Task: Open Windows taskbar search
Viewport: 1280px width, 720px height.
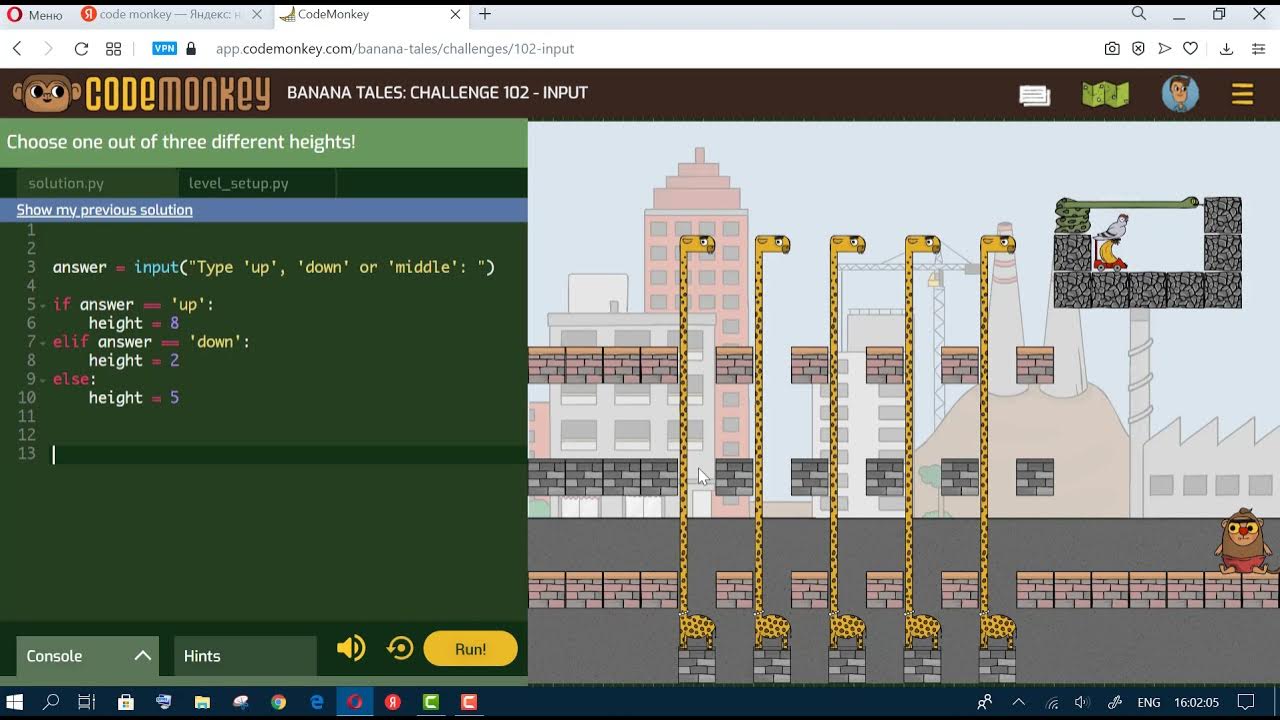Action: tap(51, 702)
